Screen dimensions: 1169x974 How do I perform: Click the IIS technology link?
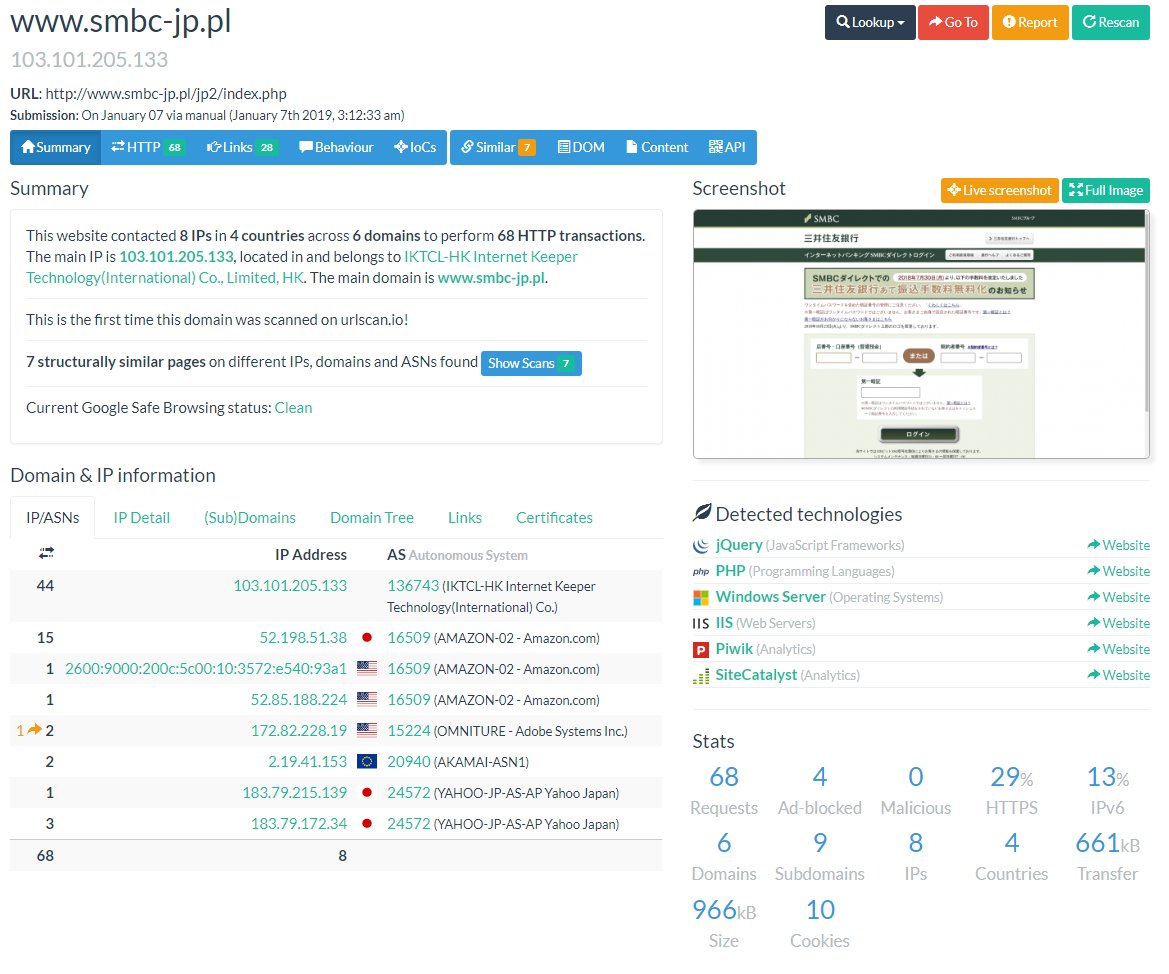point(724,623)
